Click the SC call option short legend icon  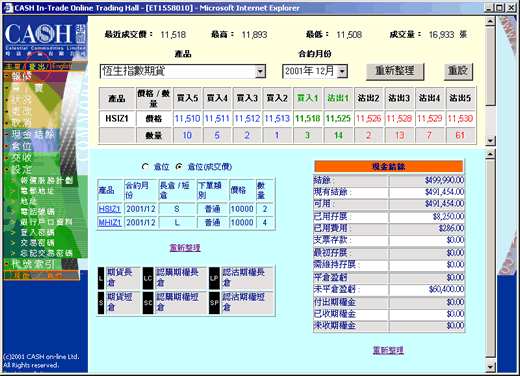click(x=148, y=303)
